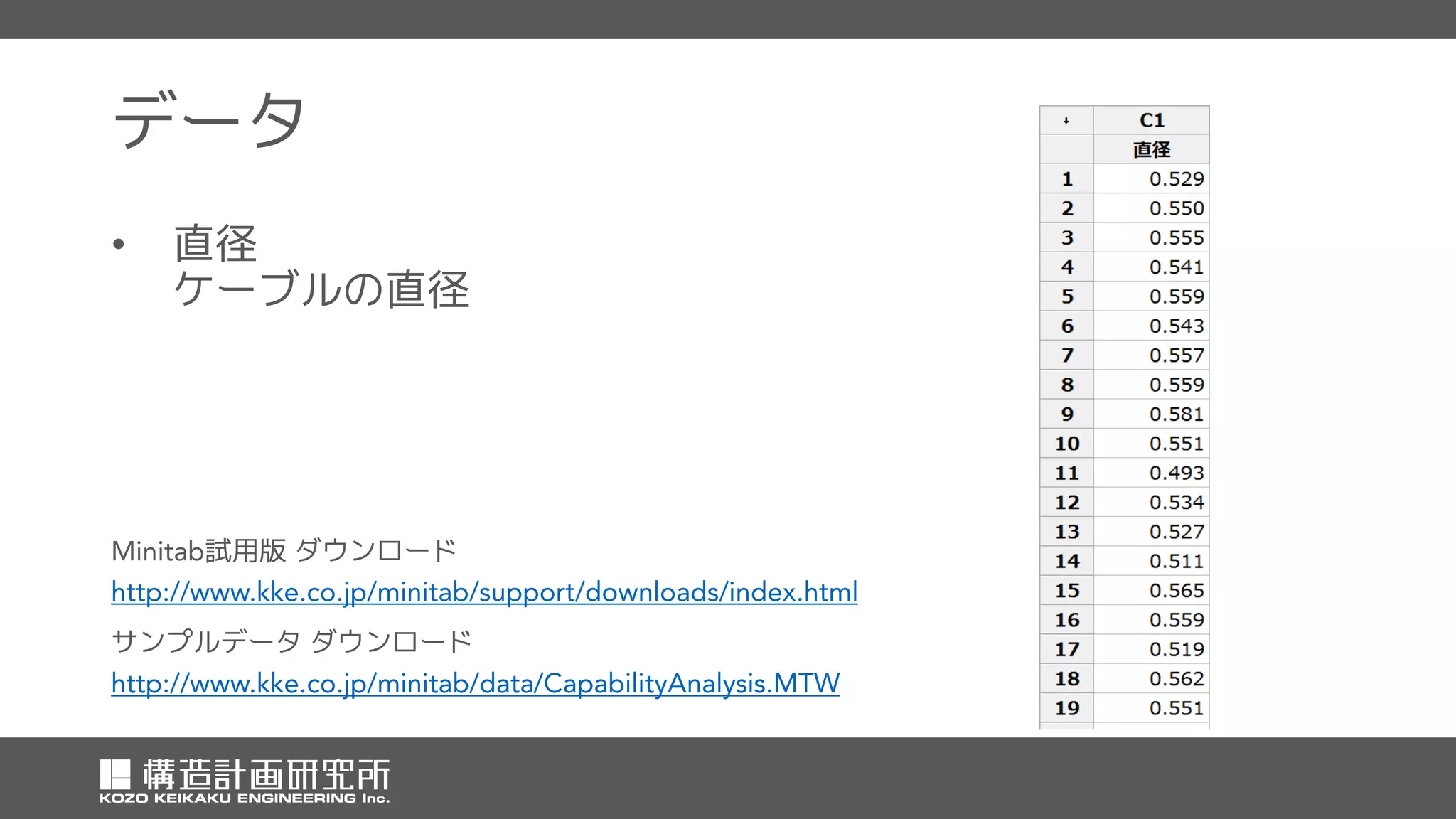Select the value 0.511 in row 14
1456x819 pixels.
(1151, 561)
